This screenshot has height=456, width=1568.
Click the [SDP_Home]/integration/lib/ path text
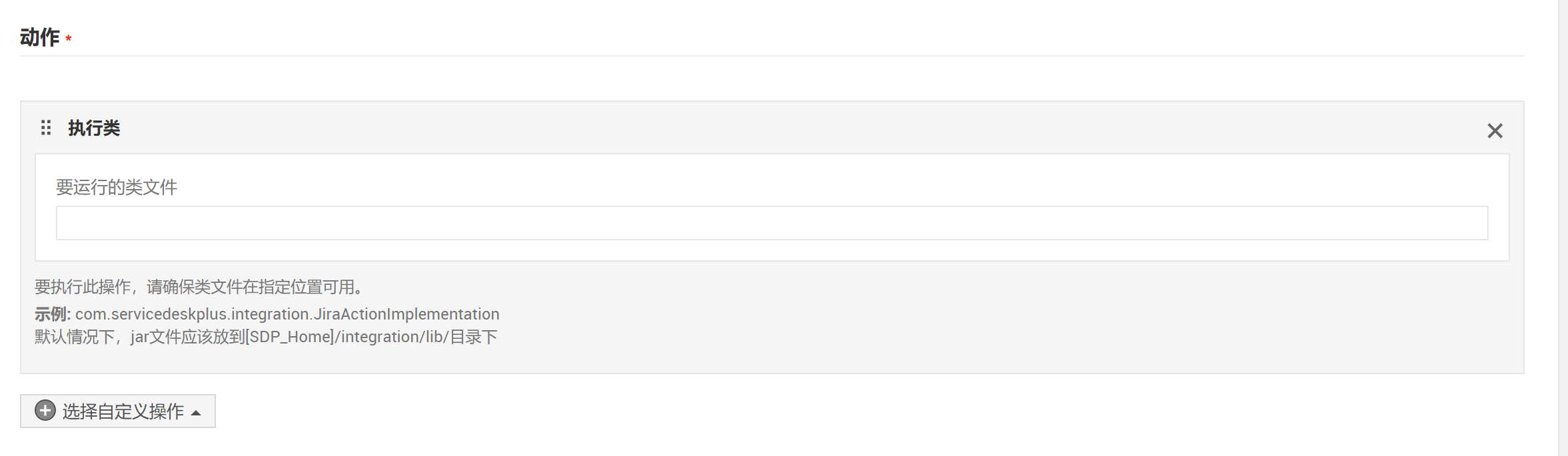347,337
